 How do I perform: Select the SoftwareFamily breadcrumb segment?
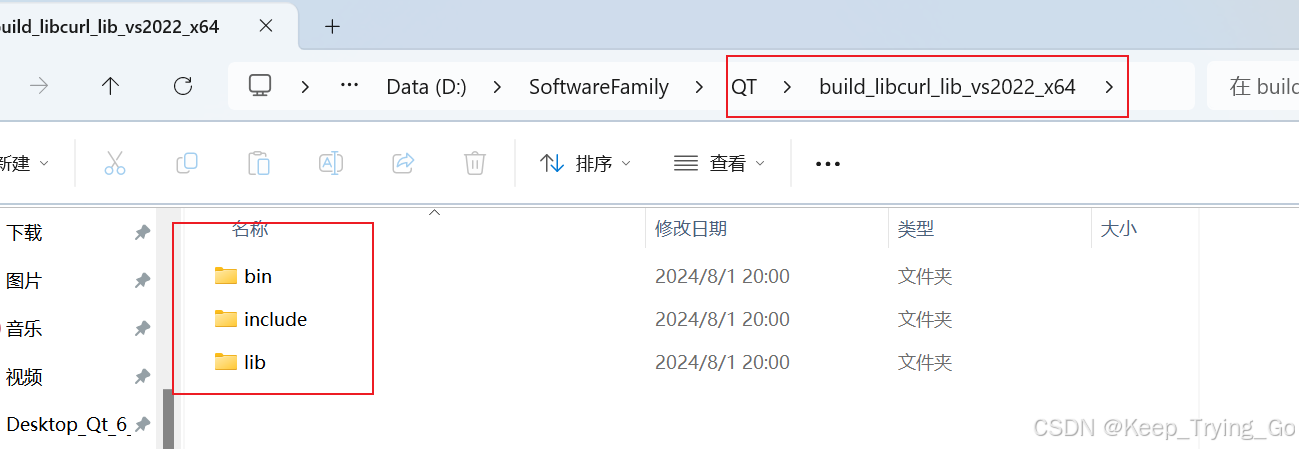click(x=599, y=87)
